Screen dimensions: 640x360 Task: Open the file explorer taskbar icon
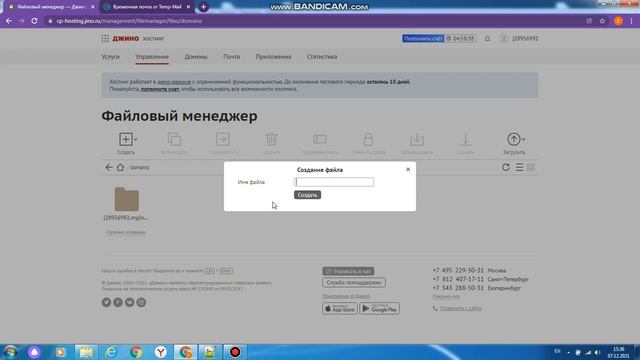coord(86,352)
